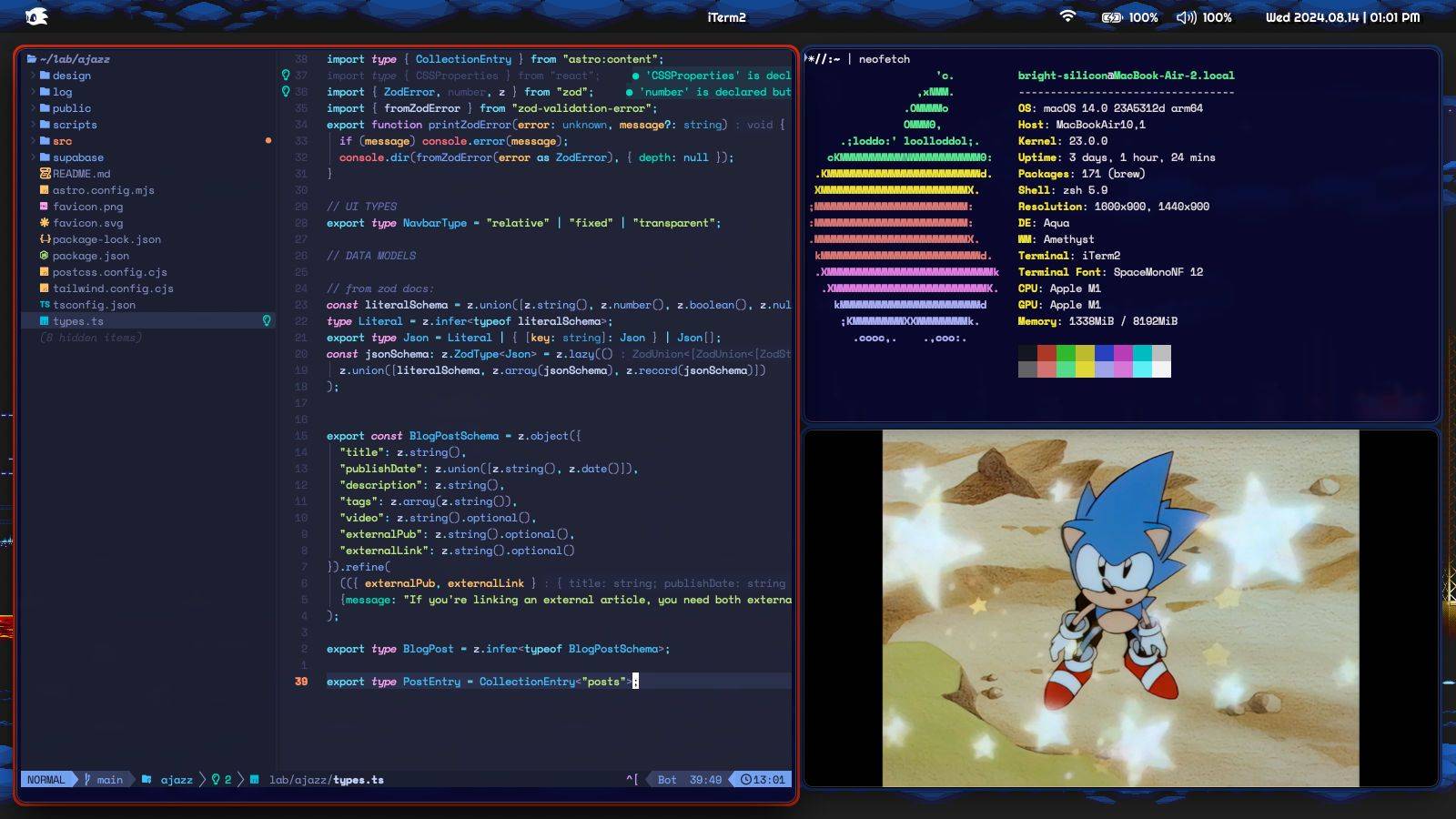Open the date and time in the menu bar
The width and height of the screenshot is (1456, 819).
[x=1342, y=17]
